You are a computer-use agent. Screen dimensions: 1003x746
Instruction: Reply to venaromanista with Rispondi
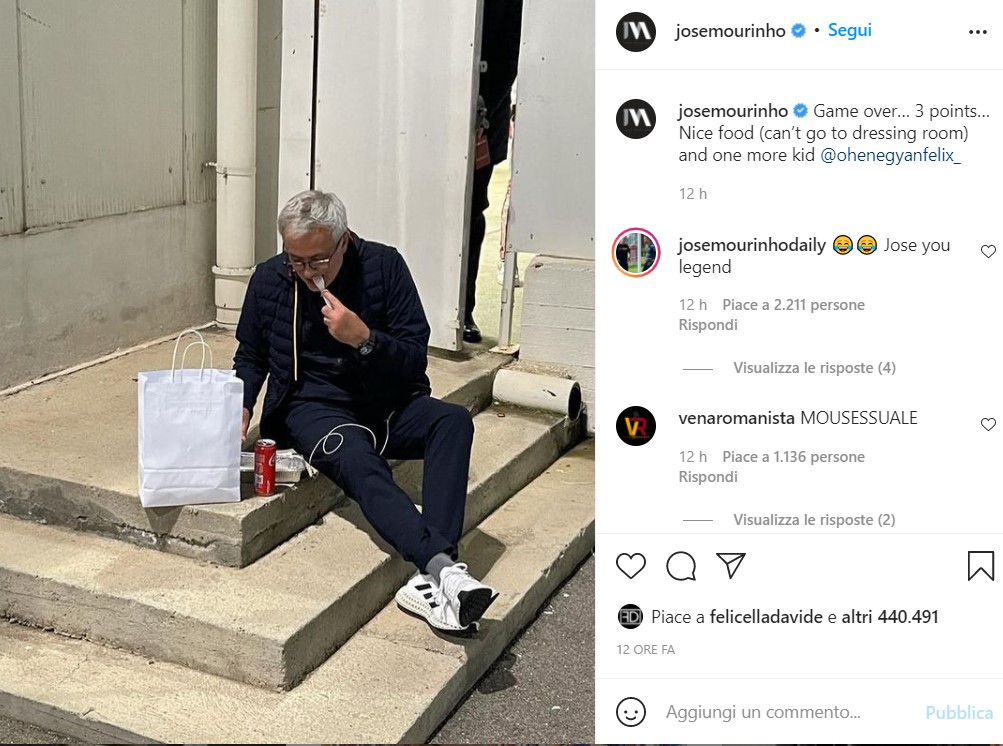pyautogui.click(x=708, y=477)
